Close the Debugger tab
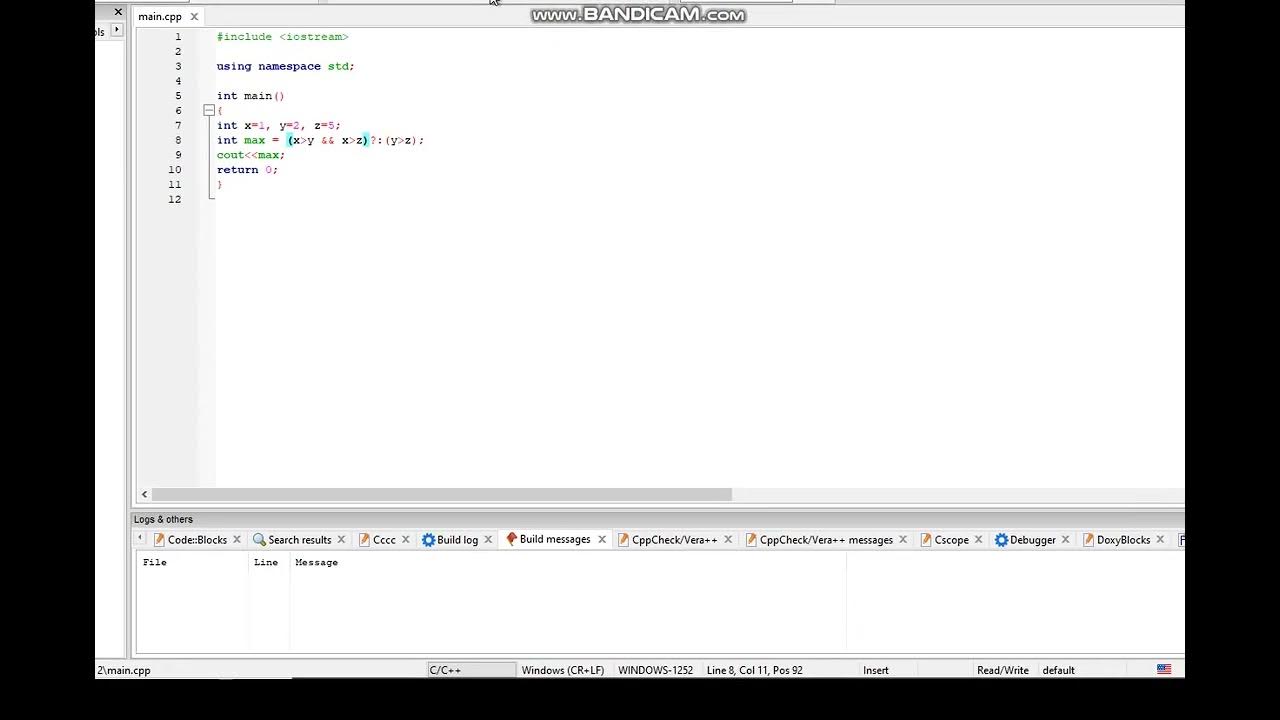The height and width of the screenshot is (720, 1280). [x=1065, y=540]
